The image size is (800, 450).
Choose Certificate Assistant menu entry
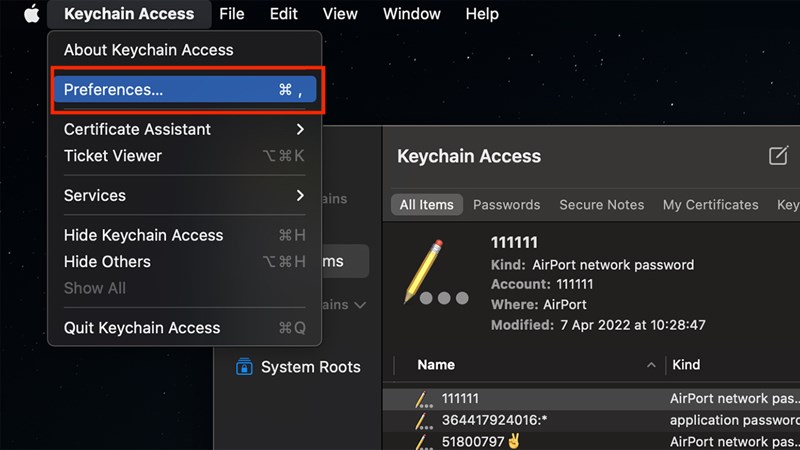click(185, 129)
